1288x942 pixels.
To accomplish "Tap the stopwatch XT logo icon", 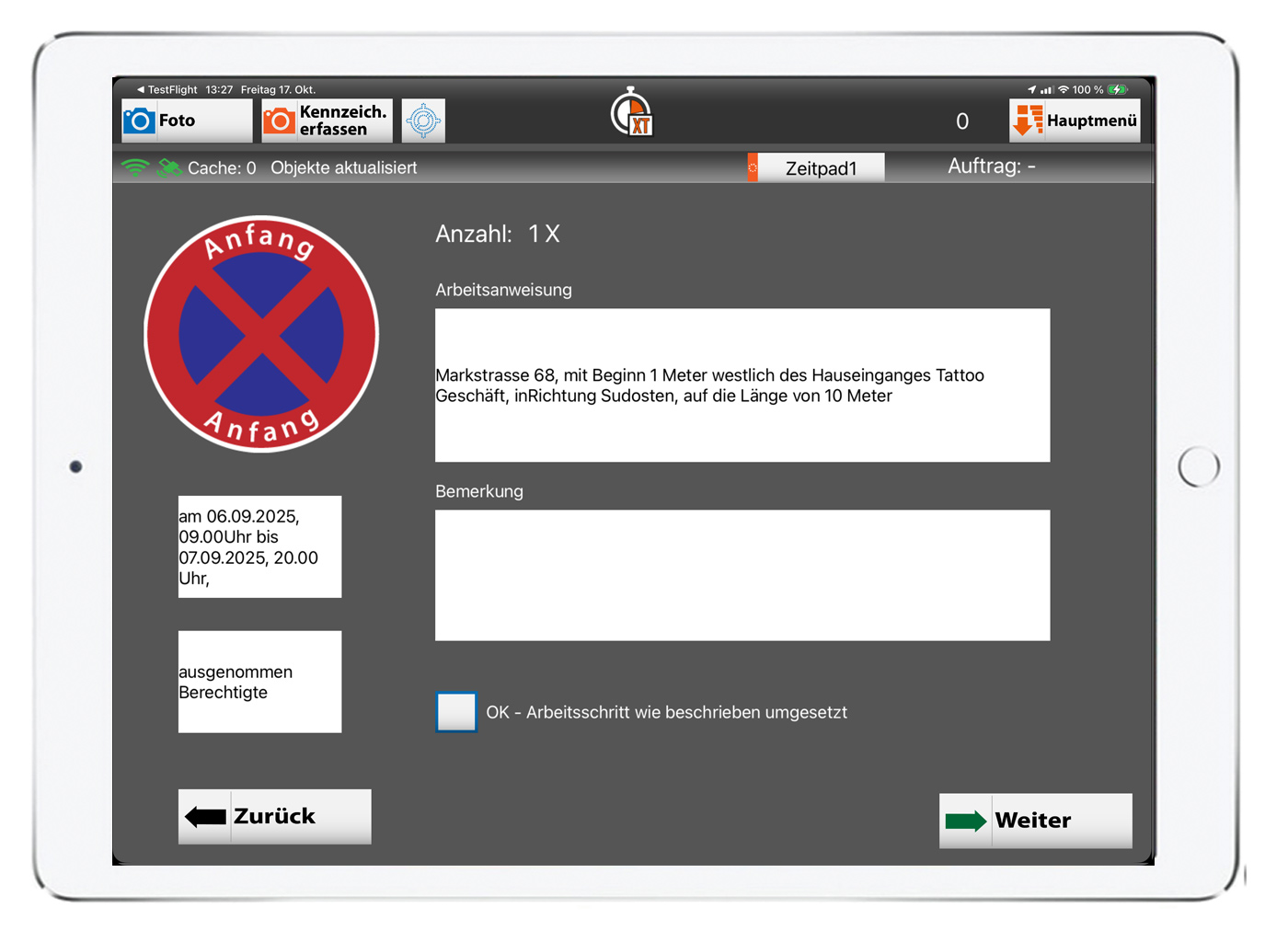I will click(x=632, y=113).
